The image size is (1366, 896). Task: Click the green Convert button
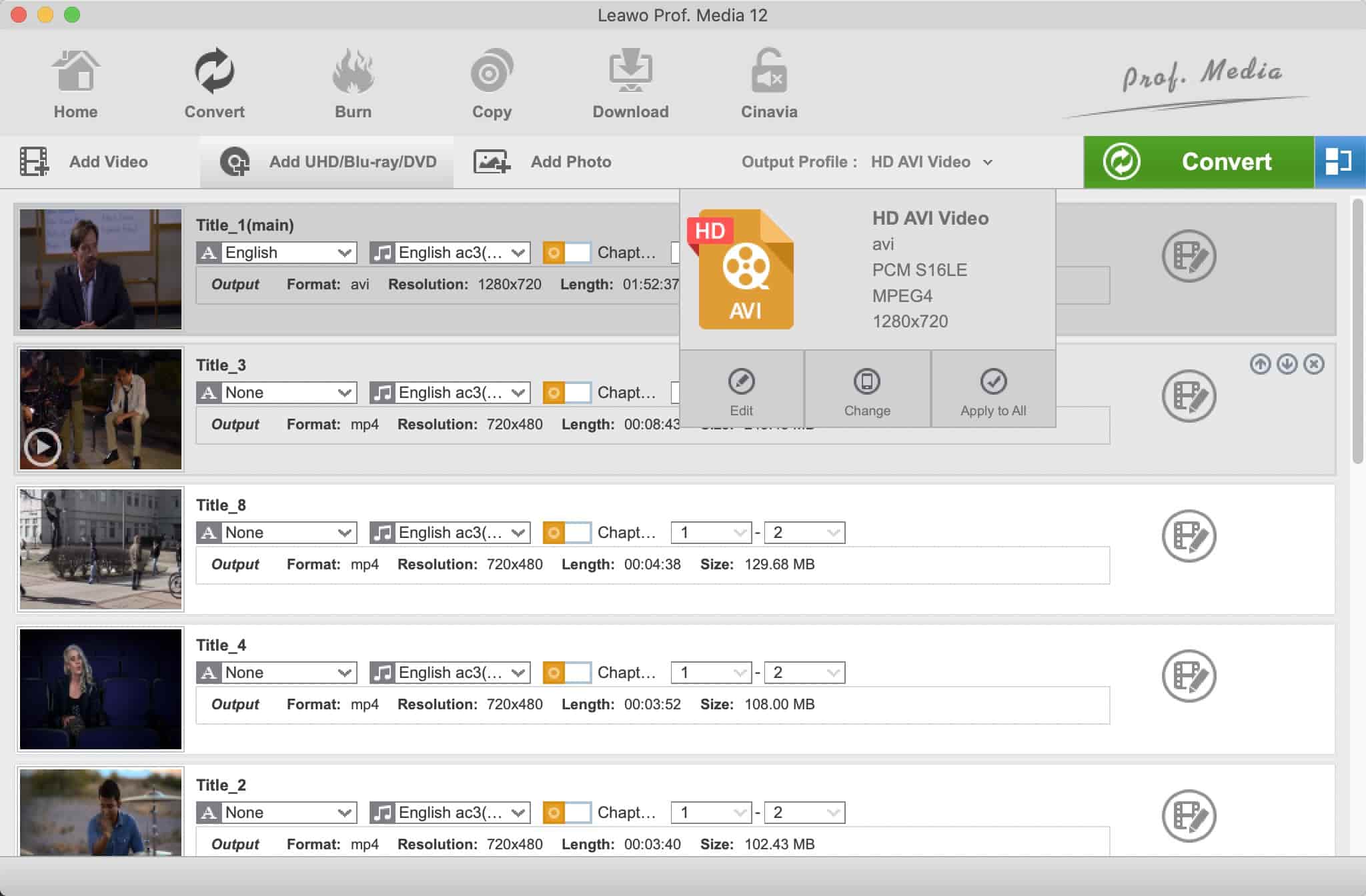coord(1198,162)
